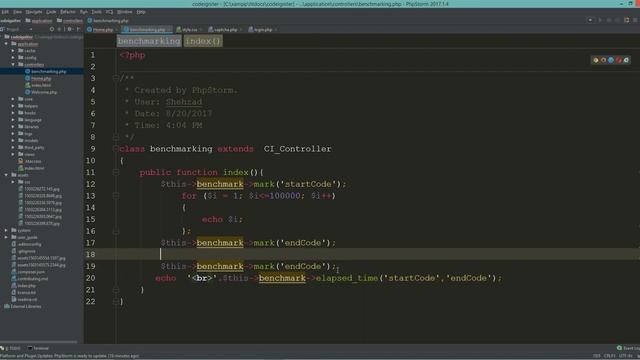Click fold end marker at line 21
This screenshot has height=360, width=640.
tap(116, 289)
